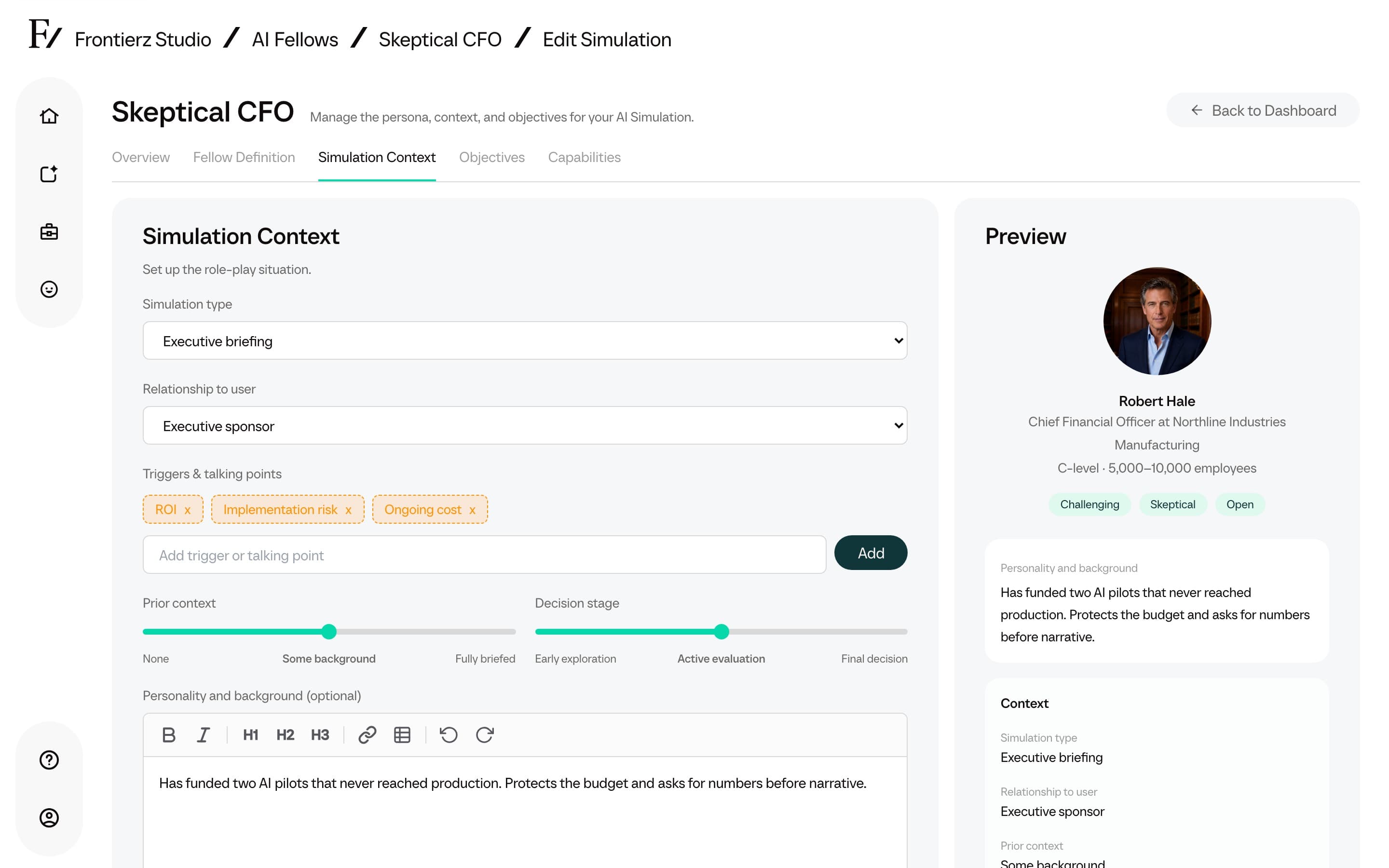Click the Add button for triggers
This screenshot has width=1389, height=868.
(871, 553)
